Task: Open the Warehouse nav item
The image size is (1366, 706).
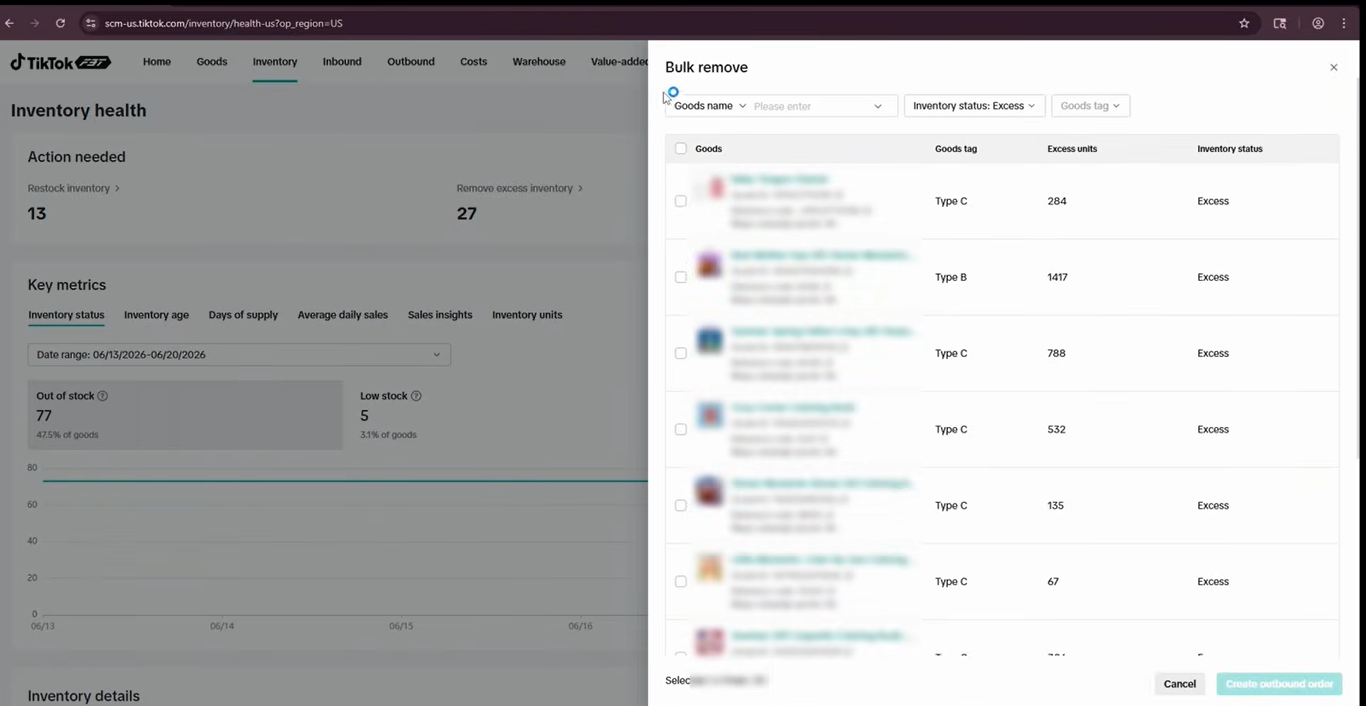Action: (x=539, y=62)
